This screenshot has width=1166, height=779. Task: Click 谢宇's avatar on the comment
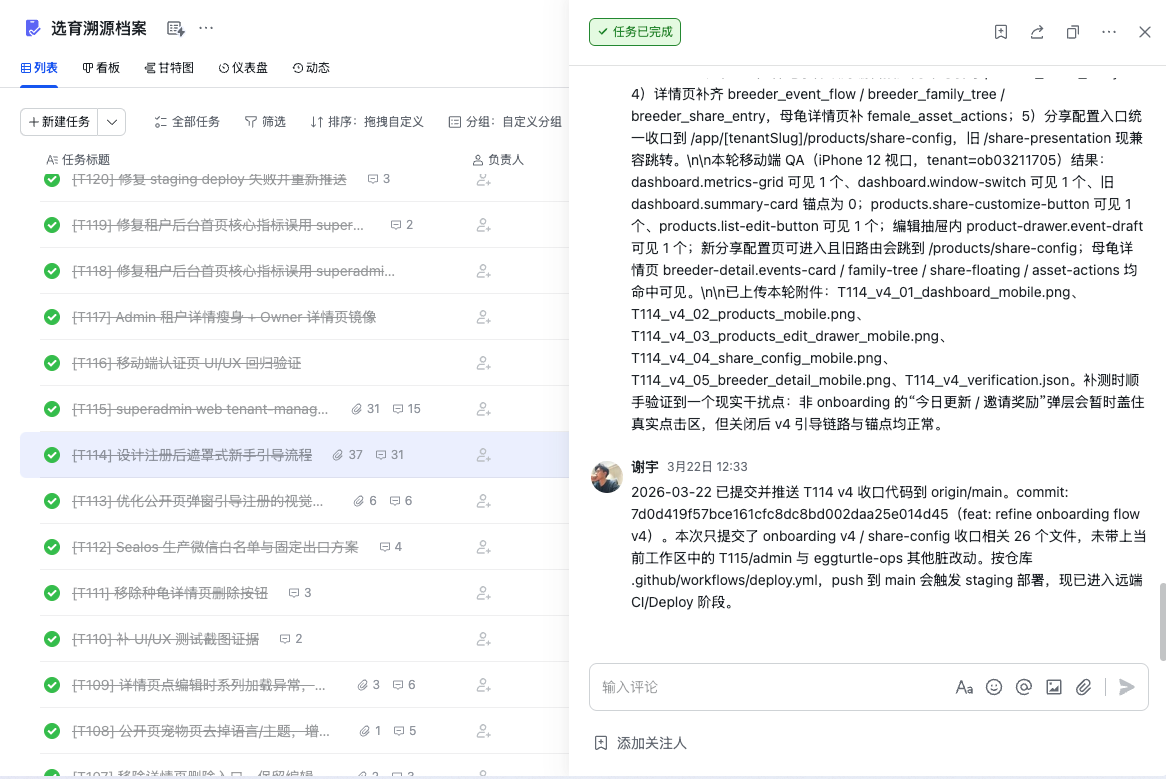[x=607, y=477]
